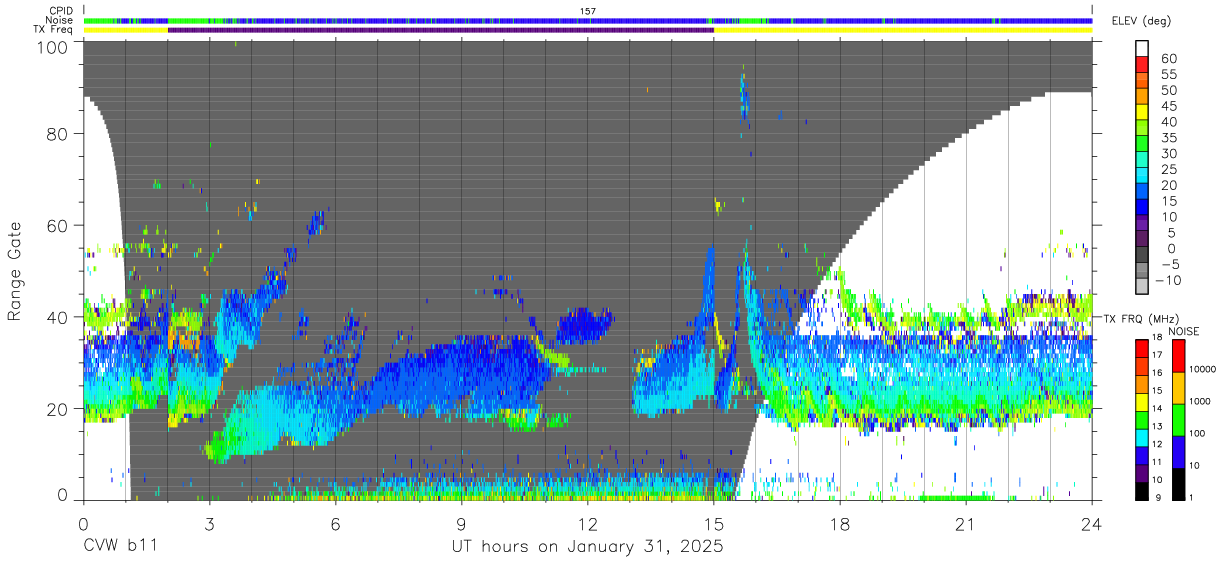Select the green NOISE segment above 100
Viewport: 1228px width, 567px height.
1178,420
